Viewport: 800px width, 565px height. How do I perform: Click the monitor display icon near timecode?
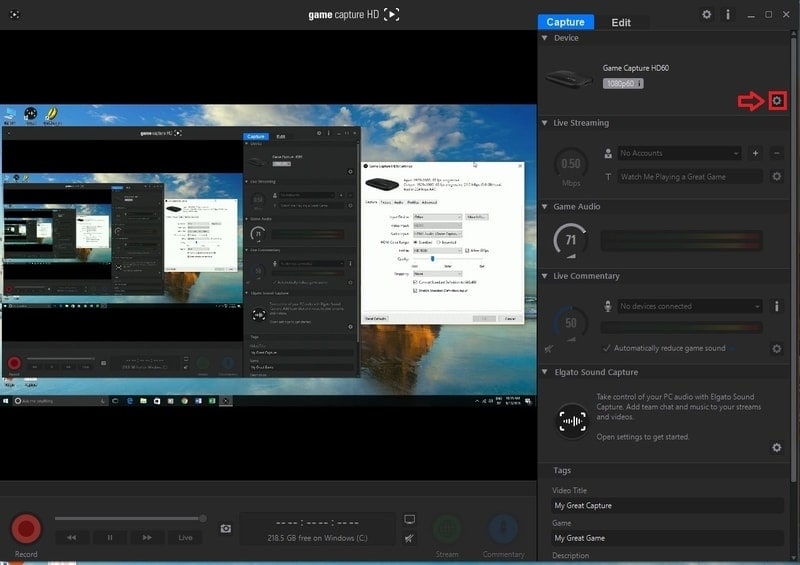(x=409, y=520)
